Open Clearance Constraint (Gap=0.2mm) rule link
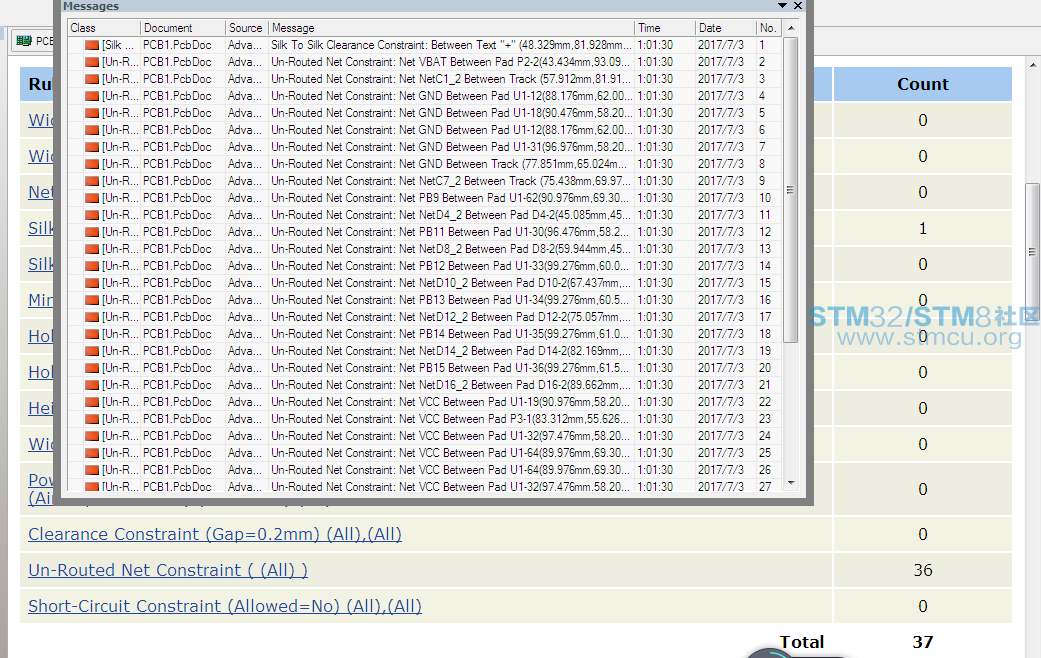This screenshot has height=658, width=1041. pyautogui.click(x=214, y=535)
